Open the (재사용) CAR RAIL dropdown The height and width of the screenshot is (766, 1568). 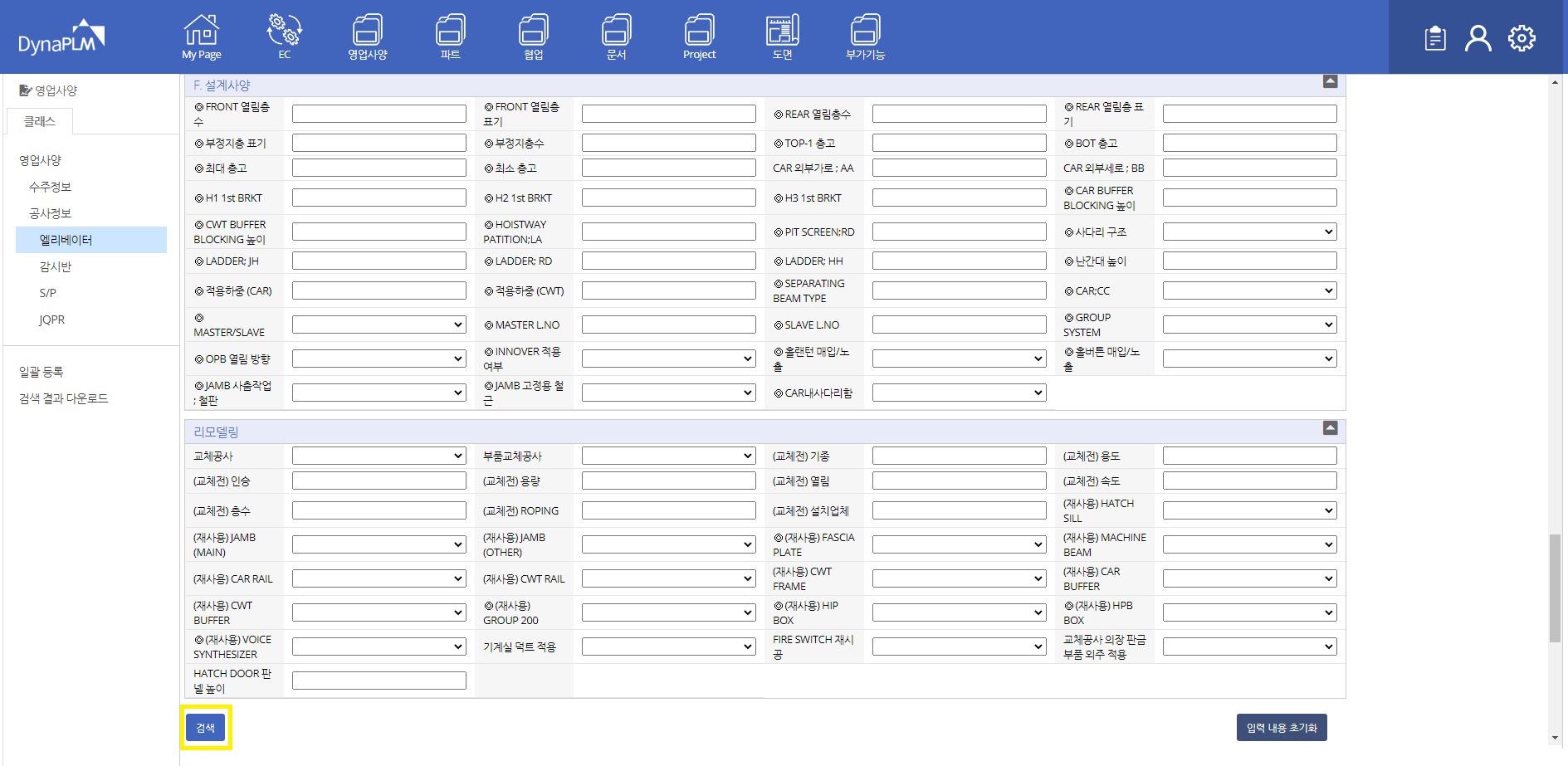(x=379, y=579)
